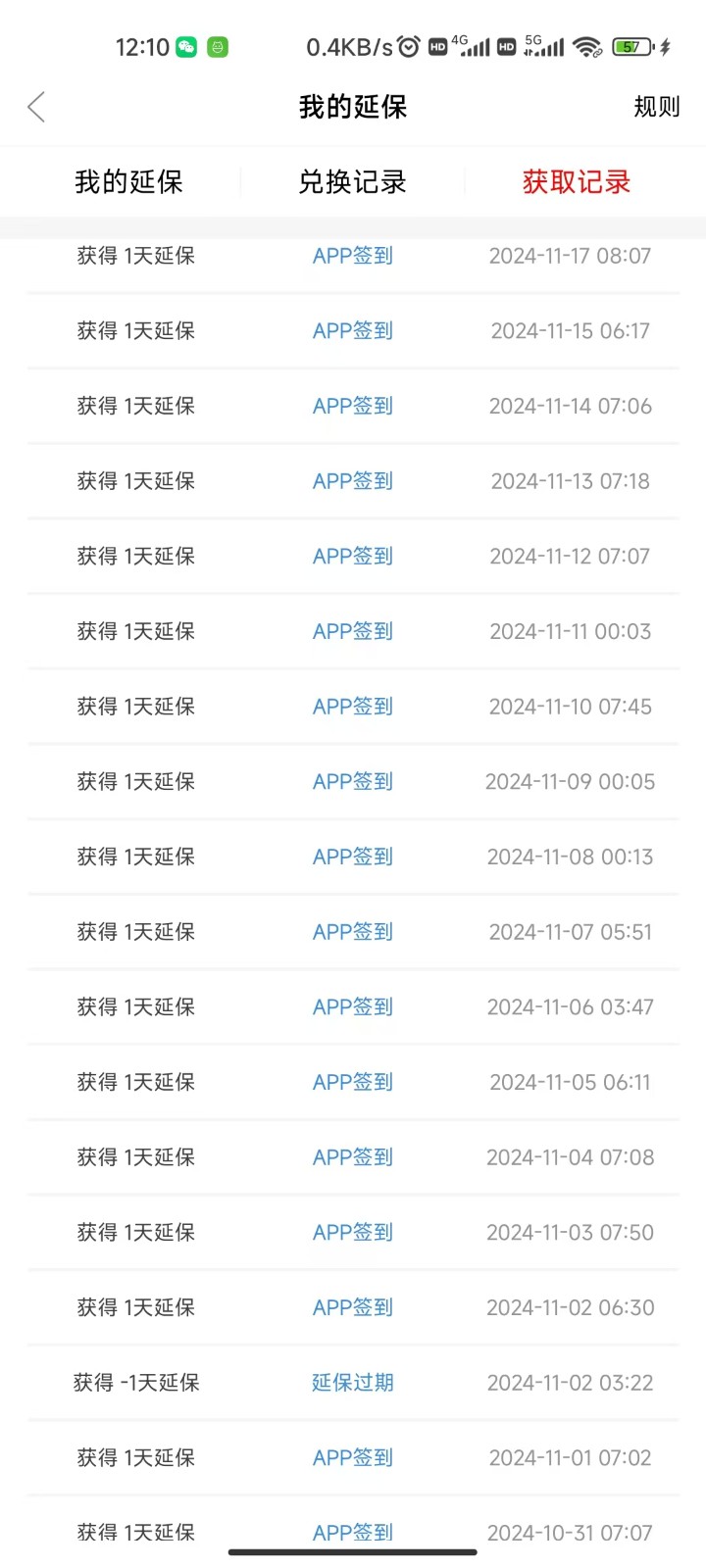
Task: Tap the 2024-11-09 00:05 timestamp
Action: (x=570, y=782)
